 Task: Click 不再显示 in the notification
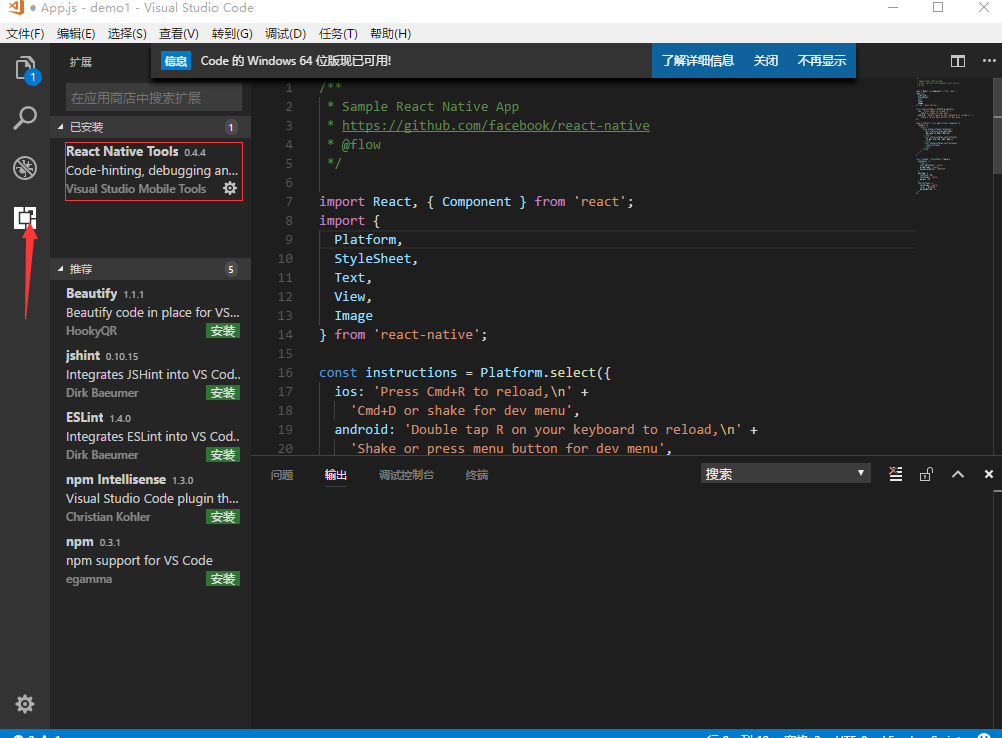(822, 61)
